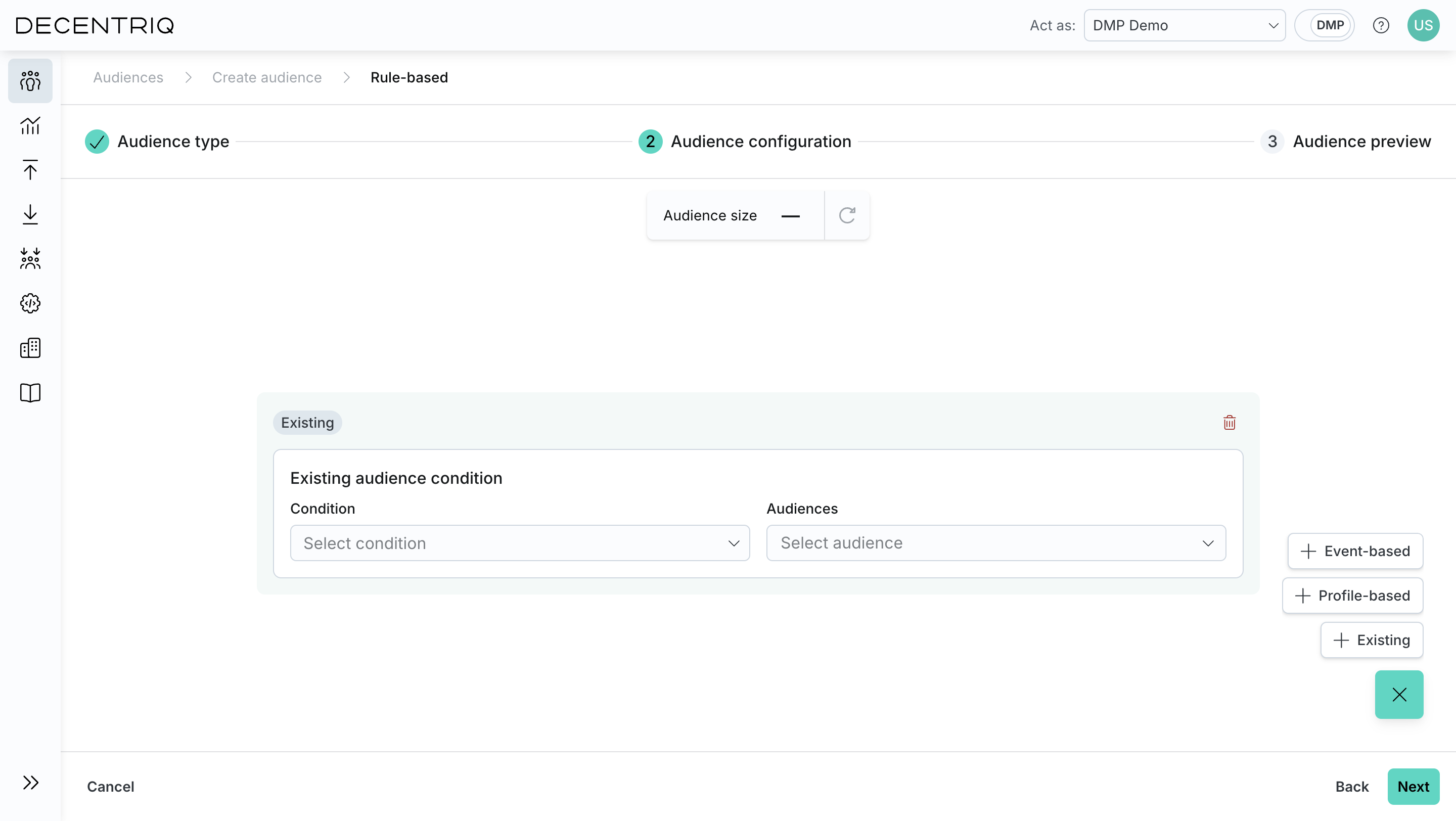
Task: Close the add-rule menu with X button
Action: coord(1399,695)
